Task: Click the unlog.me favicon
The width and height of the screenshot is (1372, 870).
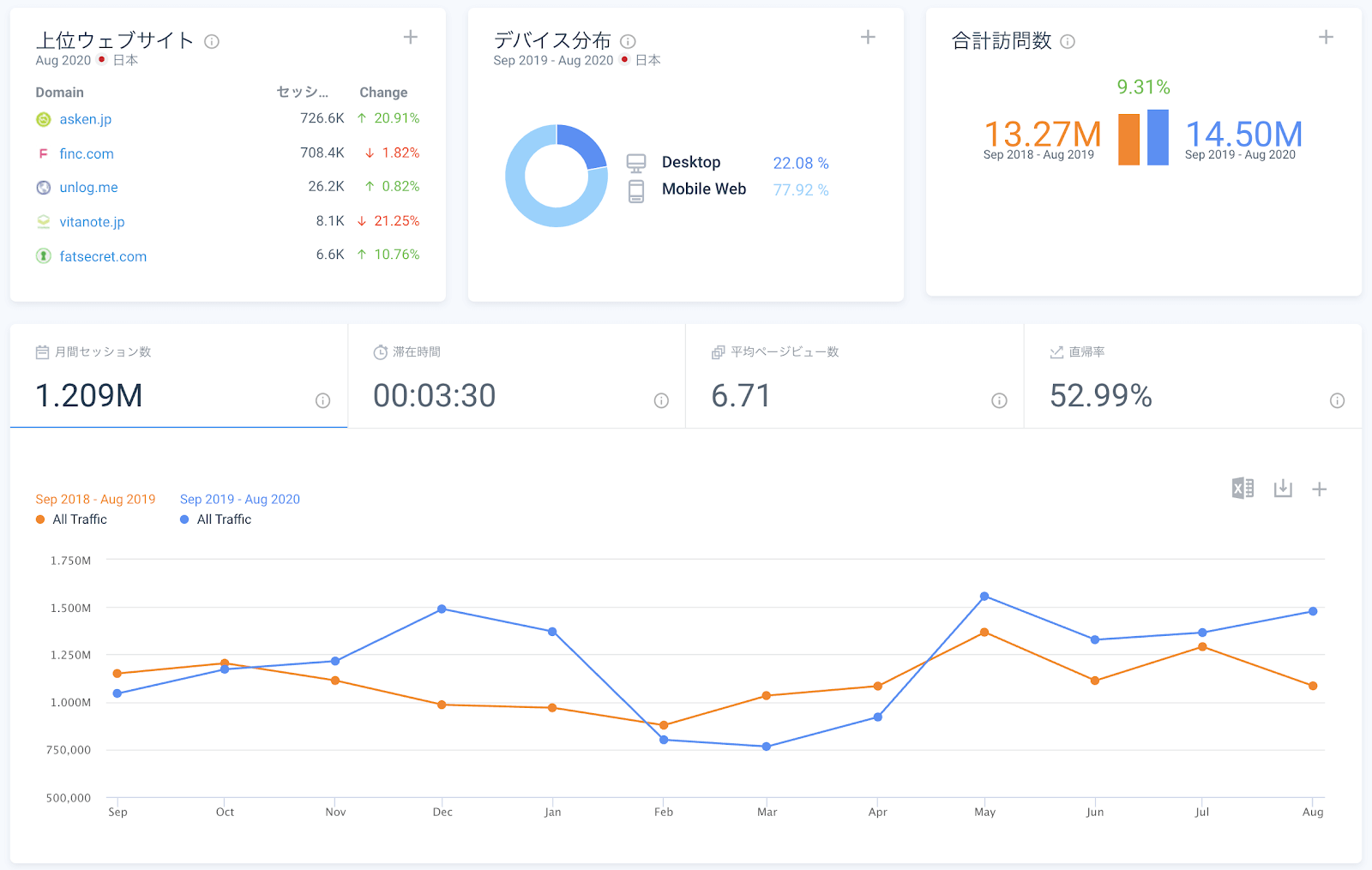Action: (44, 188)
